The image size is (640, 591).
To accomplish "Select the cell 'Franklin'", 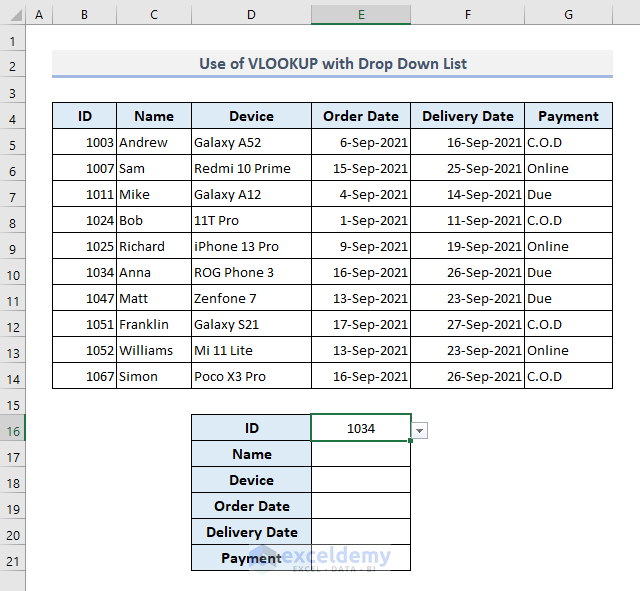I will click(x=154, y=324).
